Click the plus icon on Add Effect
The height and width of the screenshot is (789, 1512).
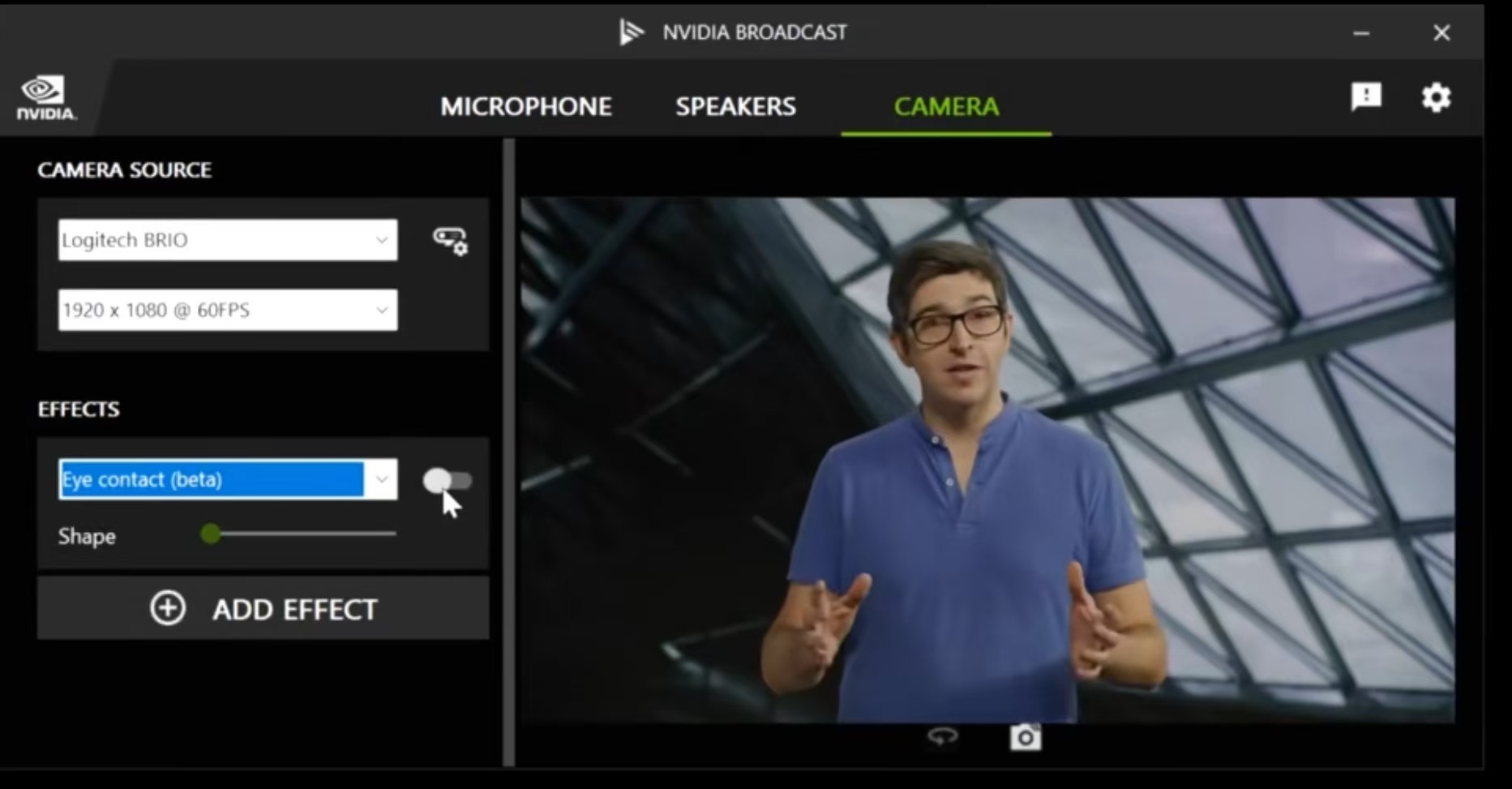pyautogui.click(x=169, y=608)
